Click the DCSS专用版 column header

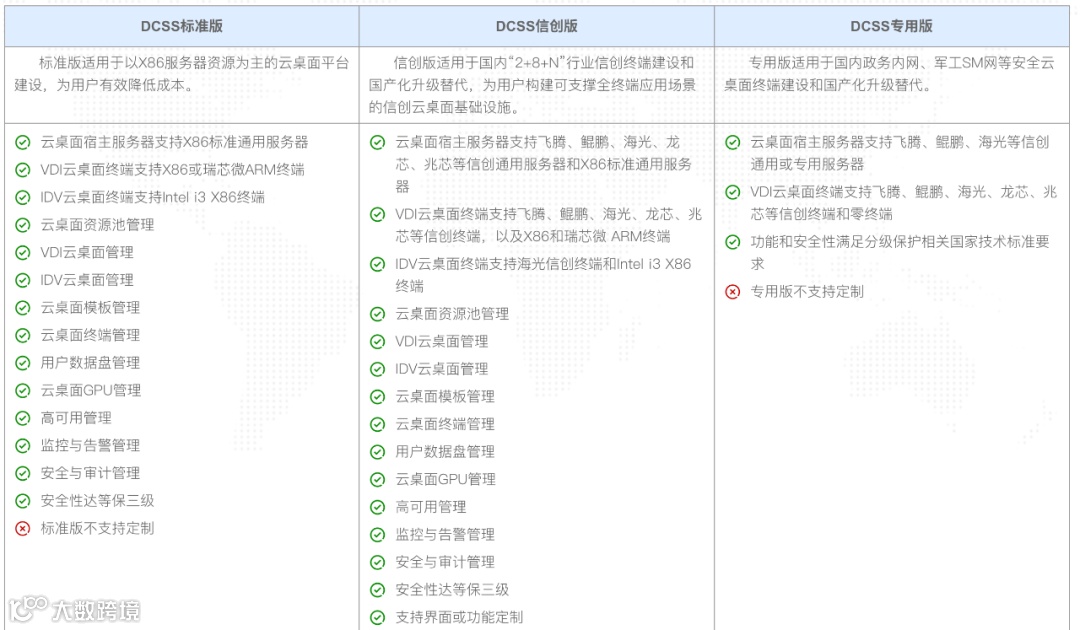click(x=891, y=26)
